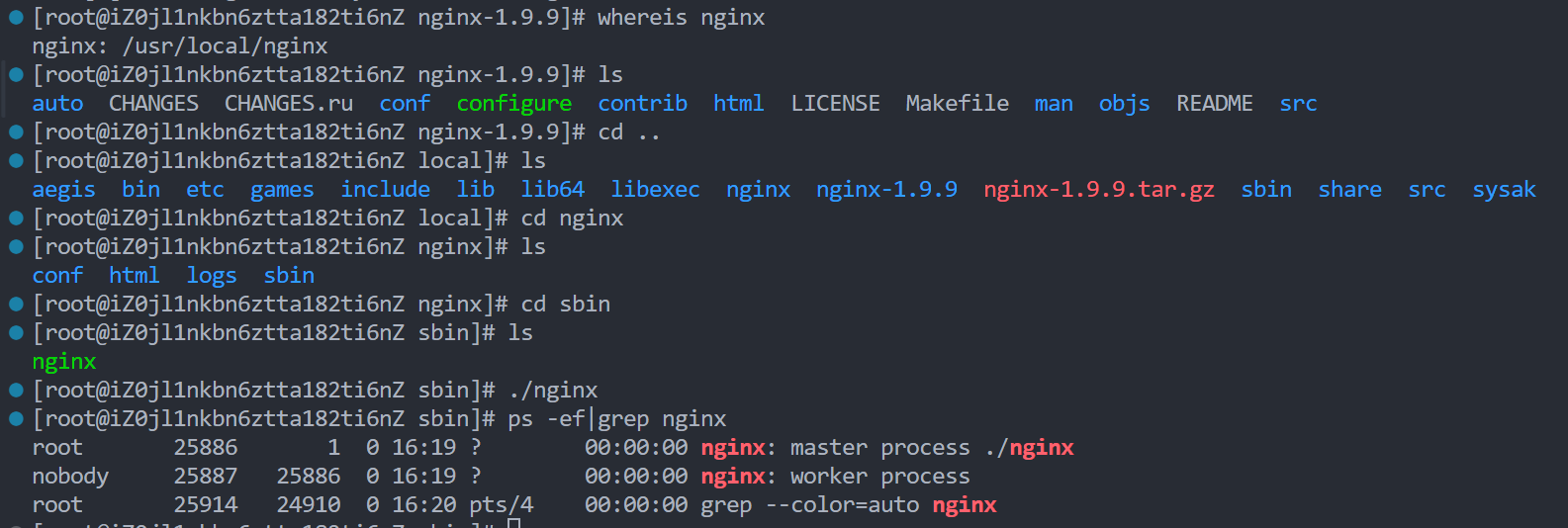
Task: Click the 'nginx' directory next to libexec
Action: [758, 190]
